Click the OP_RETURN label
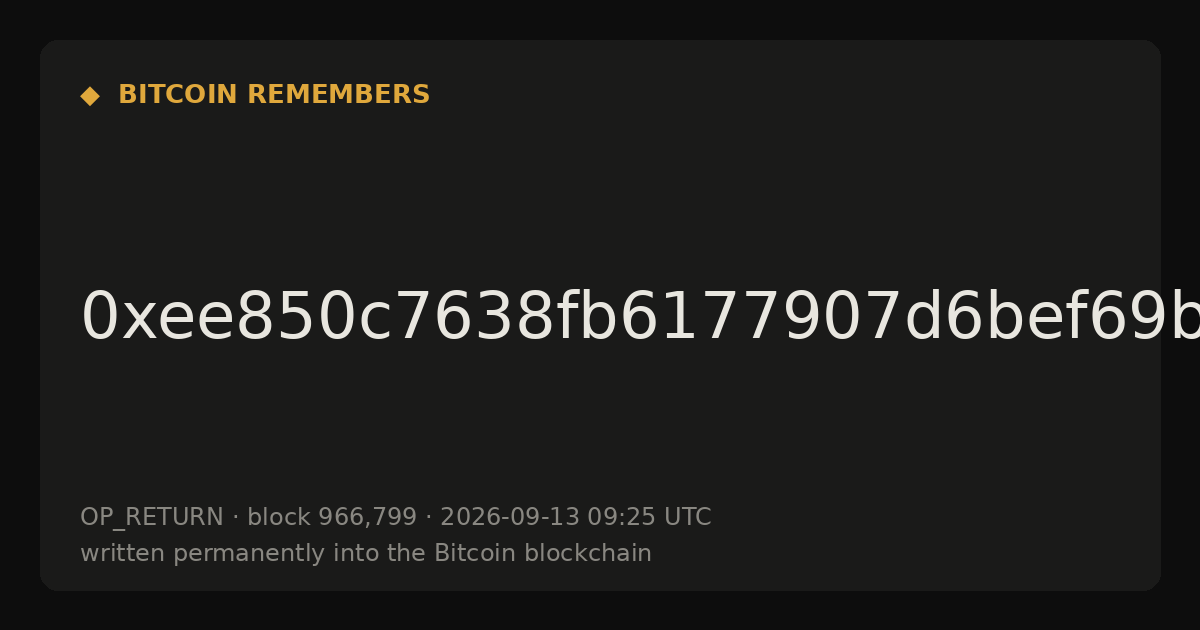1200x630 pixels. (x=152, y=517)
